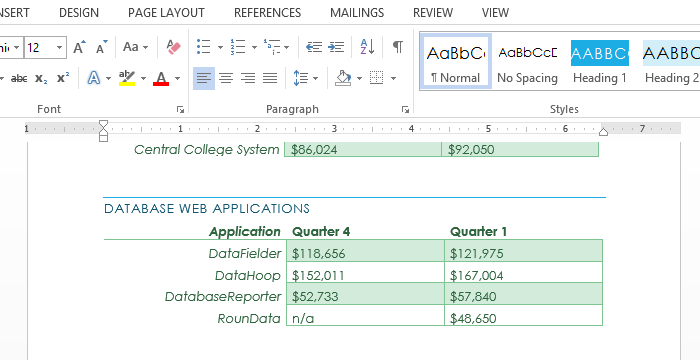Decrease font size with Shrink Font
Screen dimensions: 700x360
pyautogui.click(x=102, y=47)
